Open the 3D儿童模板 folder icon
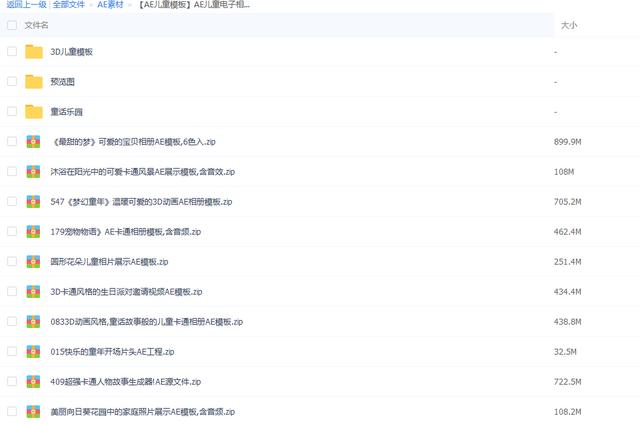 (x=33, y=52)
